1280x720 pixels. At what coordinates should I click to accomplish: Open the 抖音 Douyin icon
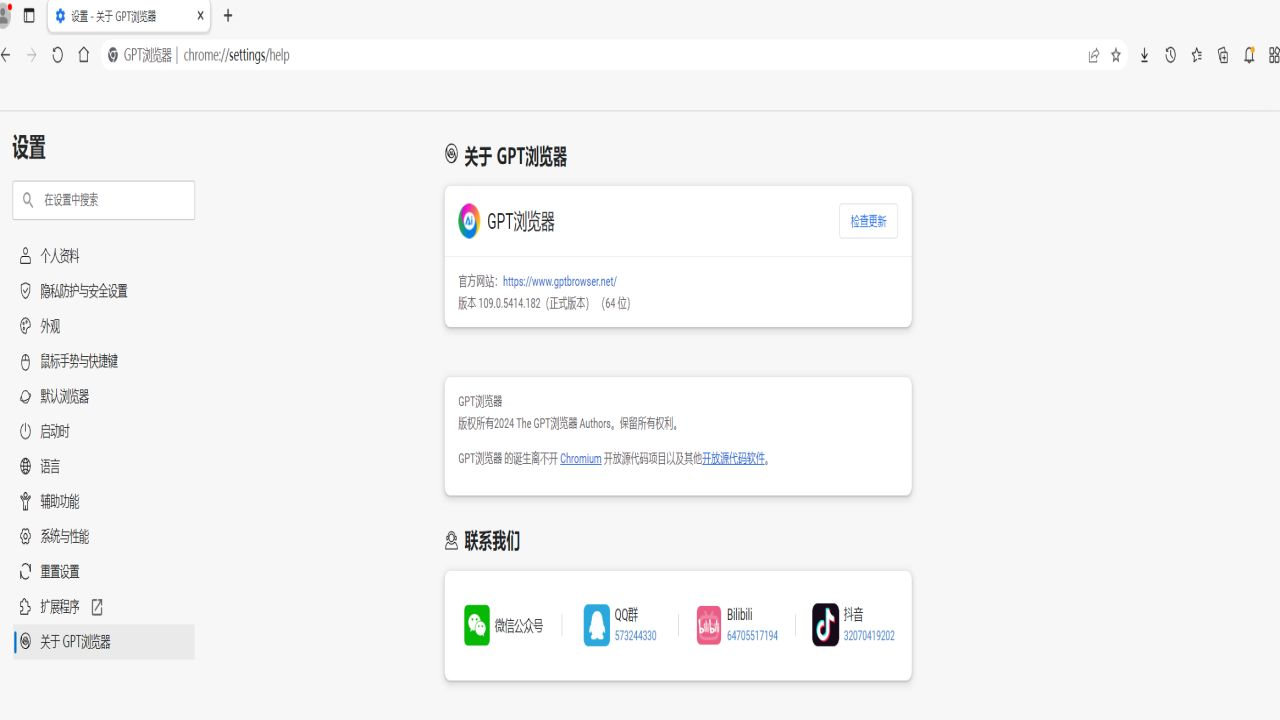(824, 625)
